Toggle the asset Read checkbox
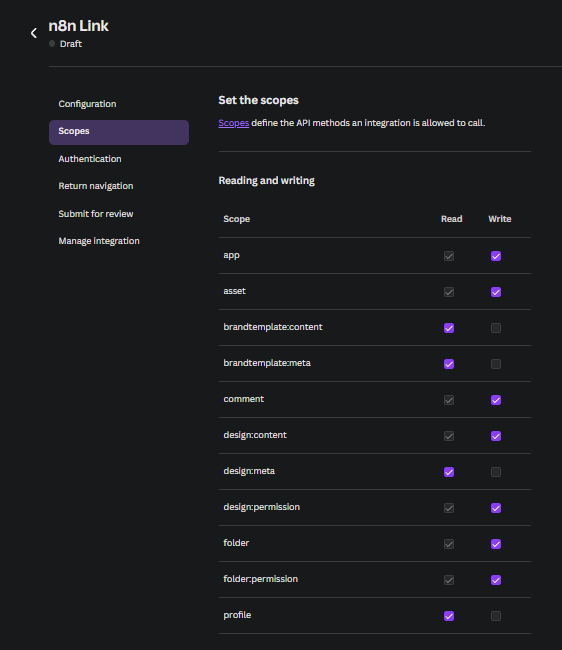The image size is (562, 650). pos(449,292)
